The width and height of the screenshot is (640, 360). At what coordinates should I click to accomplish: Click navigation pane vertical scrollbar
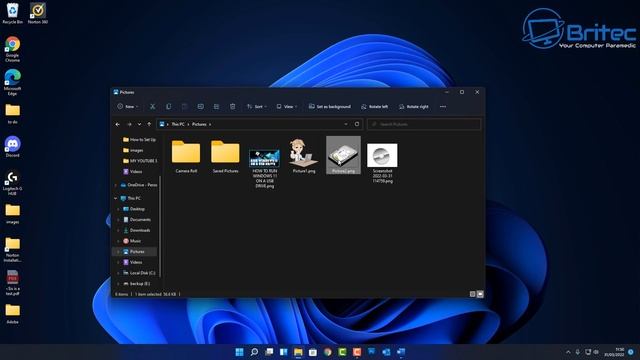click(160, 227)
